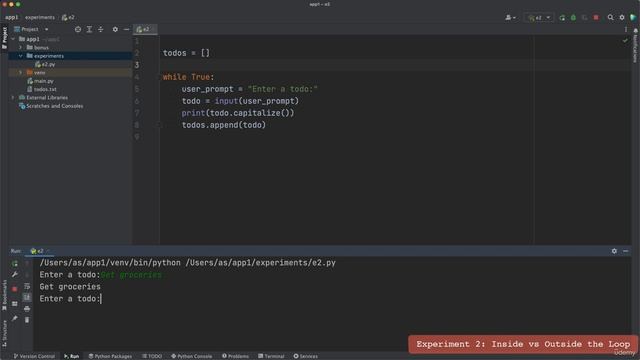Image resolution: width=640 pixels, height=360 pixels.
Task: Expand the venv folder
Action: pos(20,73)
